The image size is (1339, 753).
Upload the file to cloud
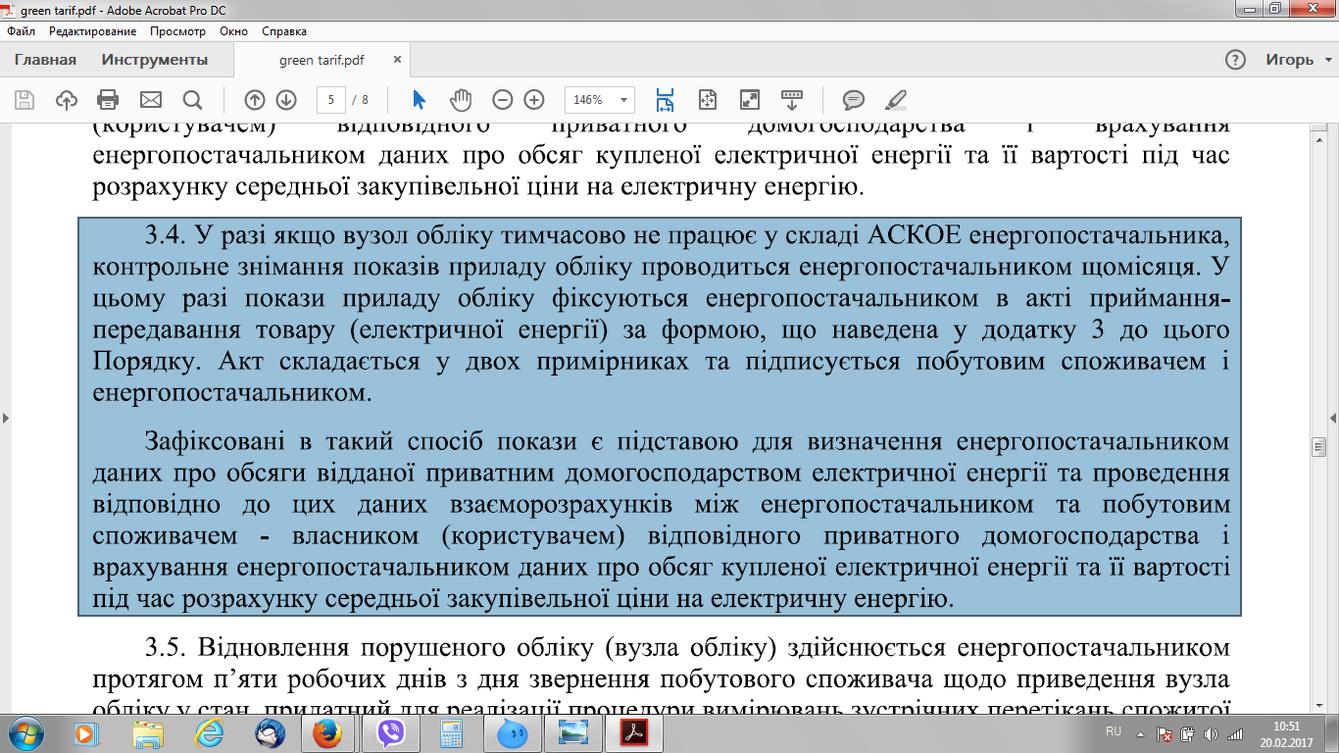tap(66, 100)
